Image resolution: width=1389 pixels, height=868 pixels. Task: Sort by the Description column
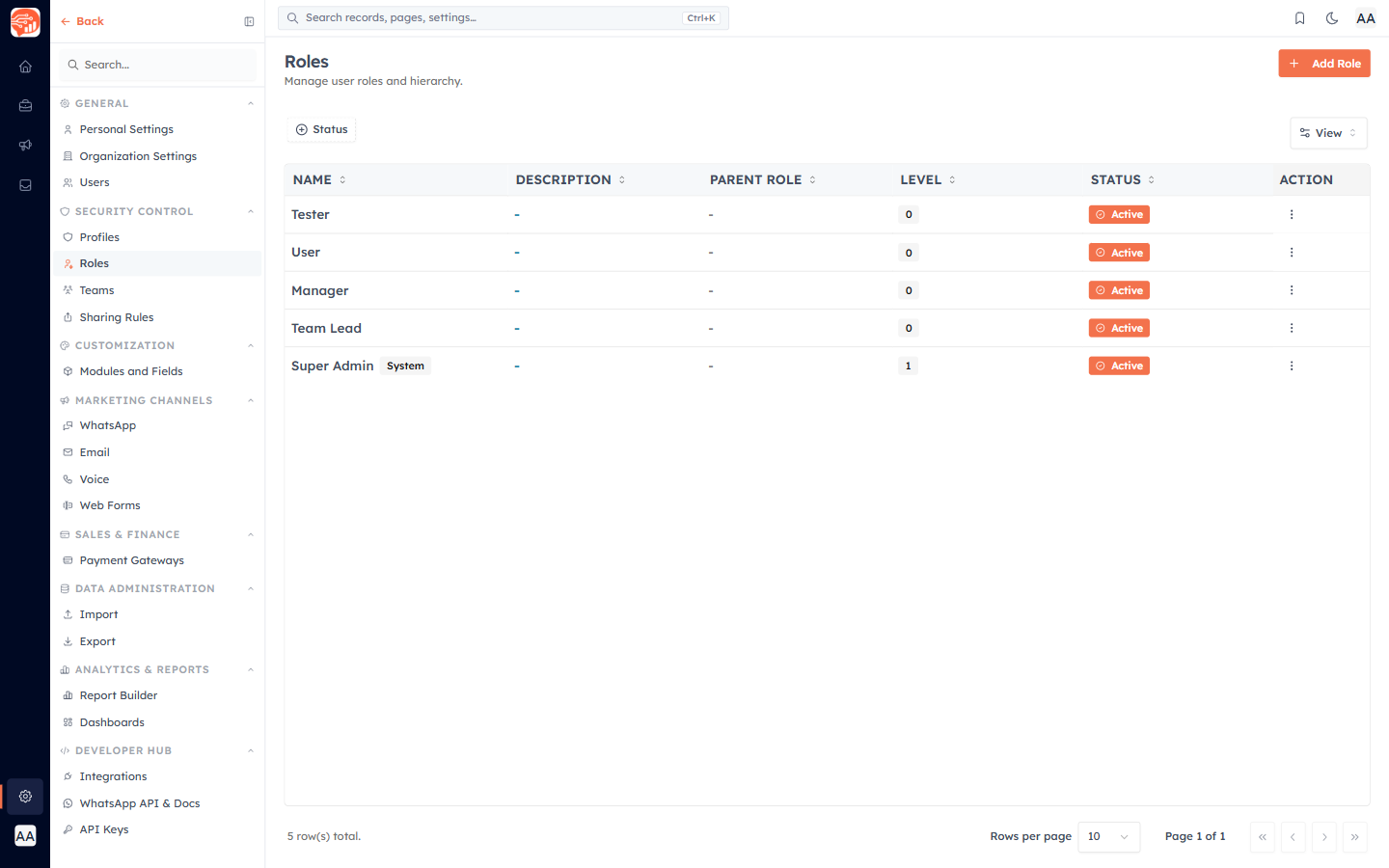point(570,180)
